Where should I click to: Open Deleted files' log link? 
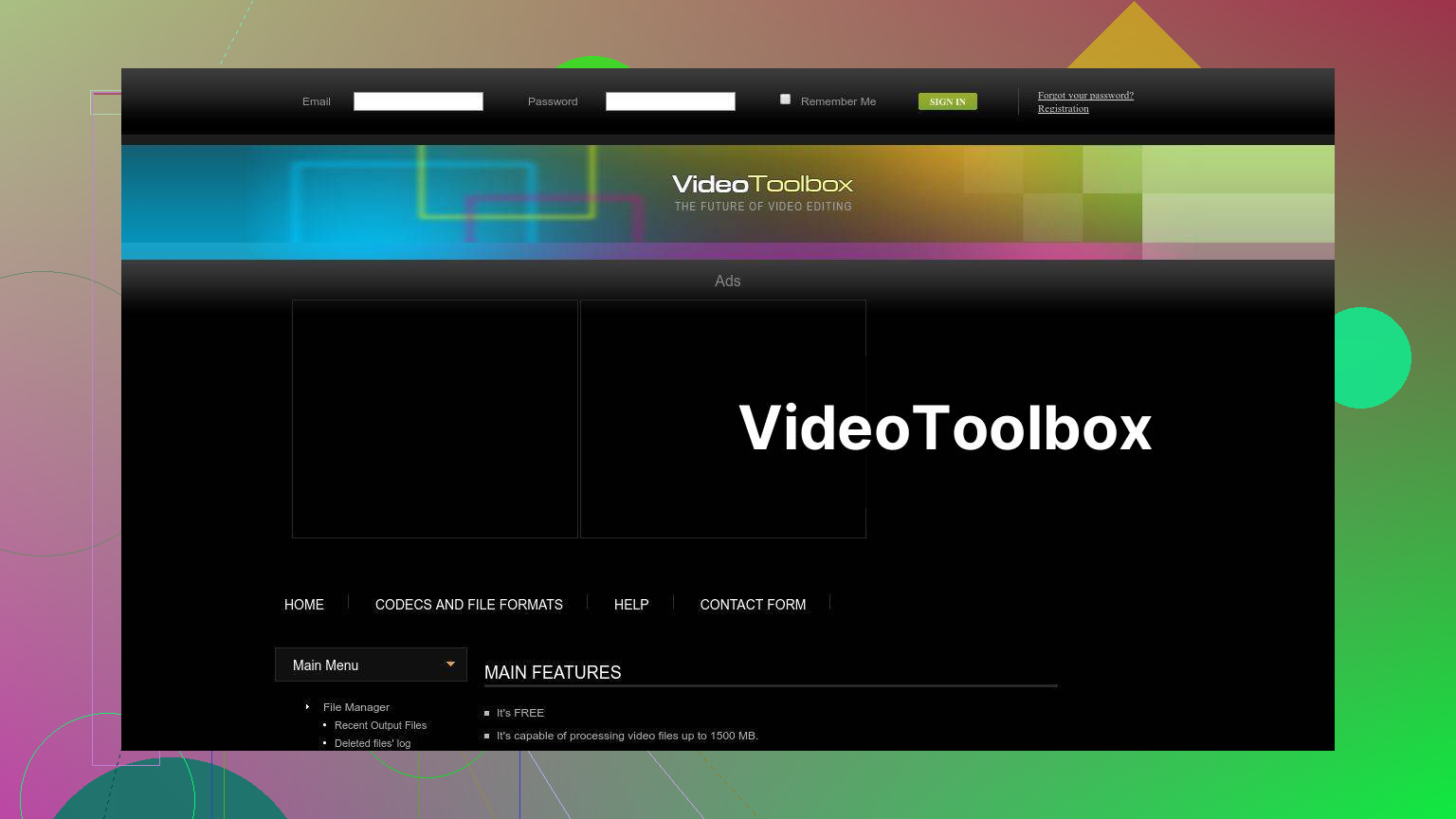[373, 743]
